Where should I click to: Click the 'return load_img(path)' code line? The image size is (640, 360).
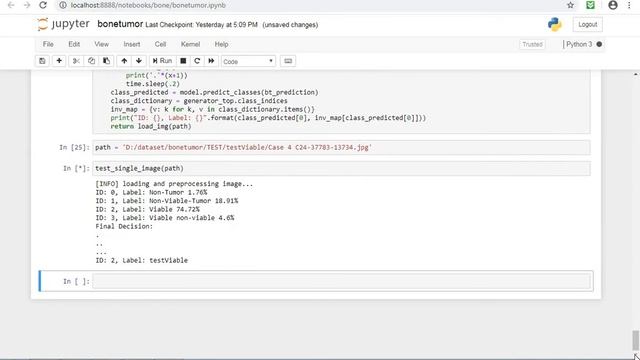tap(151, 127)
